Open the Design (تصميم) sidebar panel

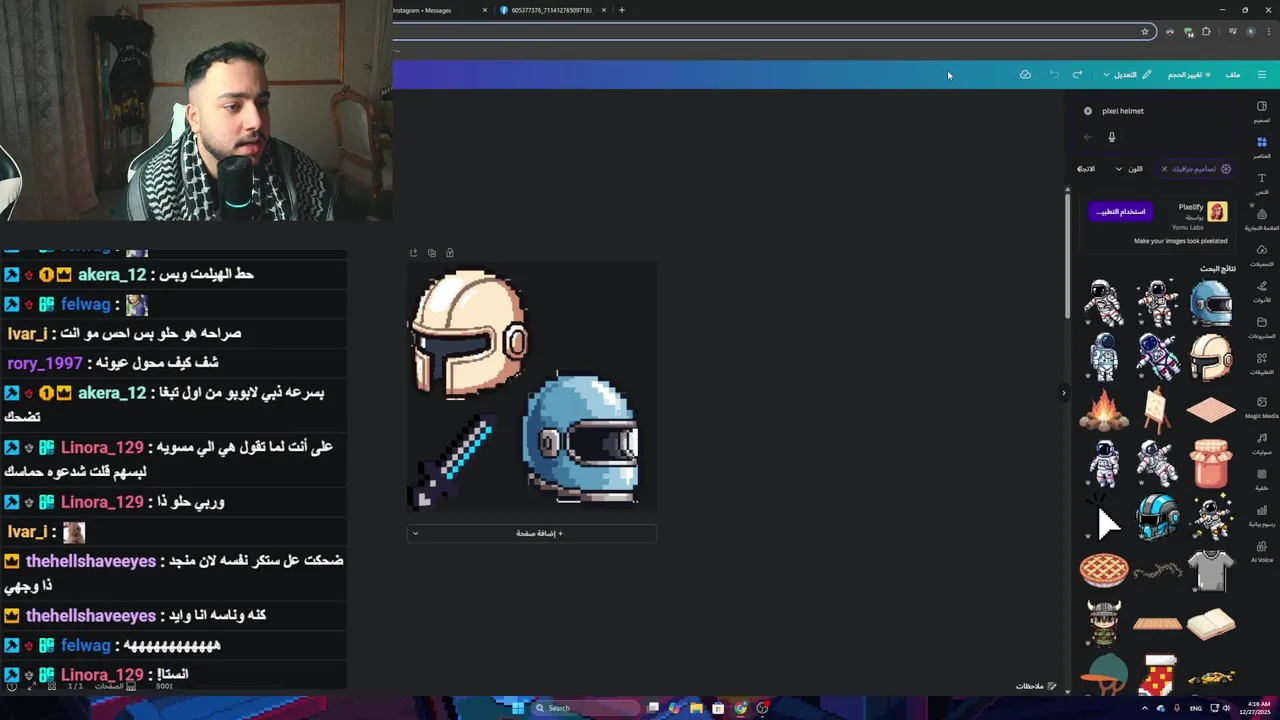[1261, 111]
